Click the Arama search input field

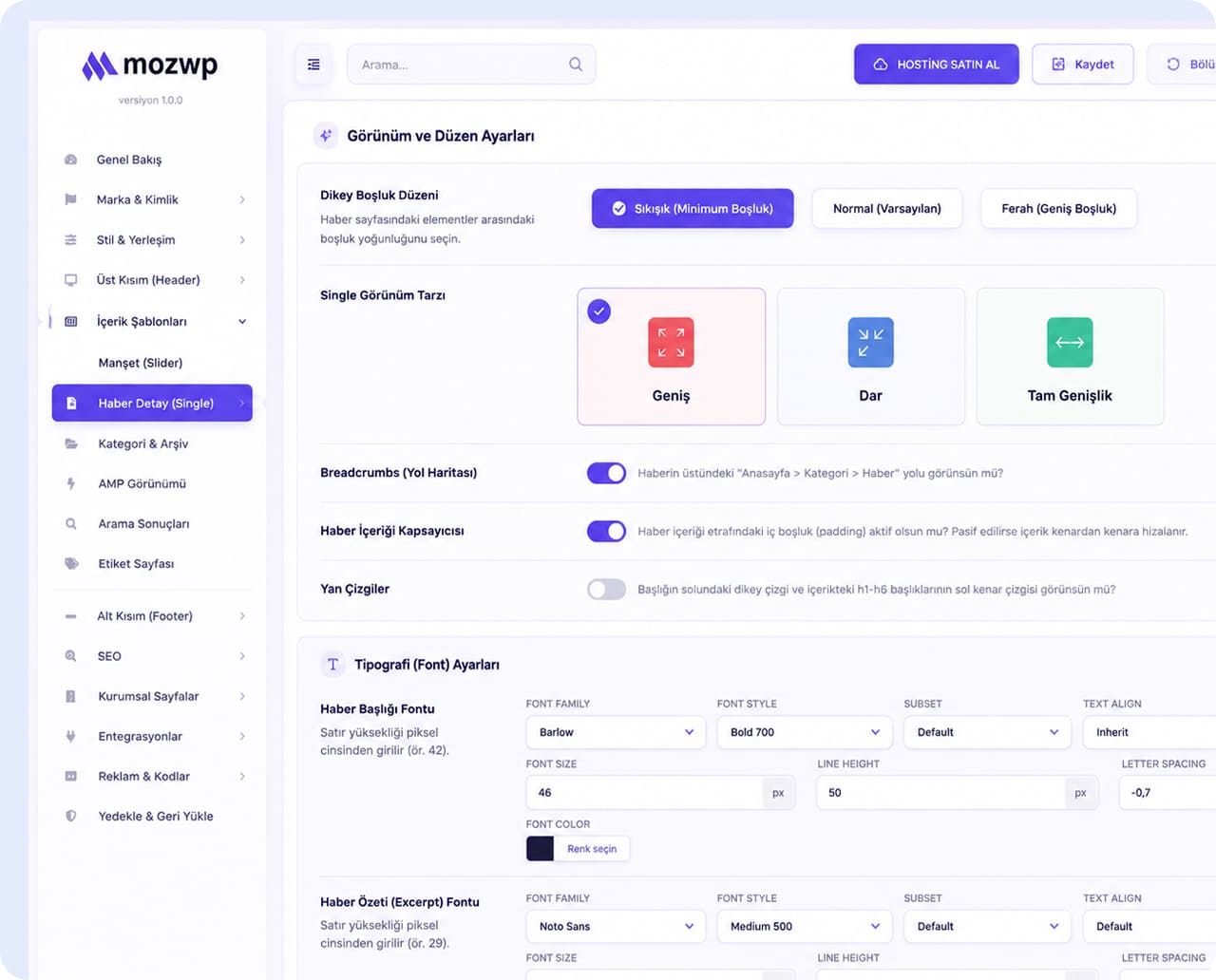[471, 65]
